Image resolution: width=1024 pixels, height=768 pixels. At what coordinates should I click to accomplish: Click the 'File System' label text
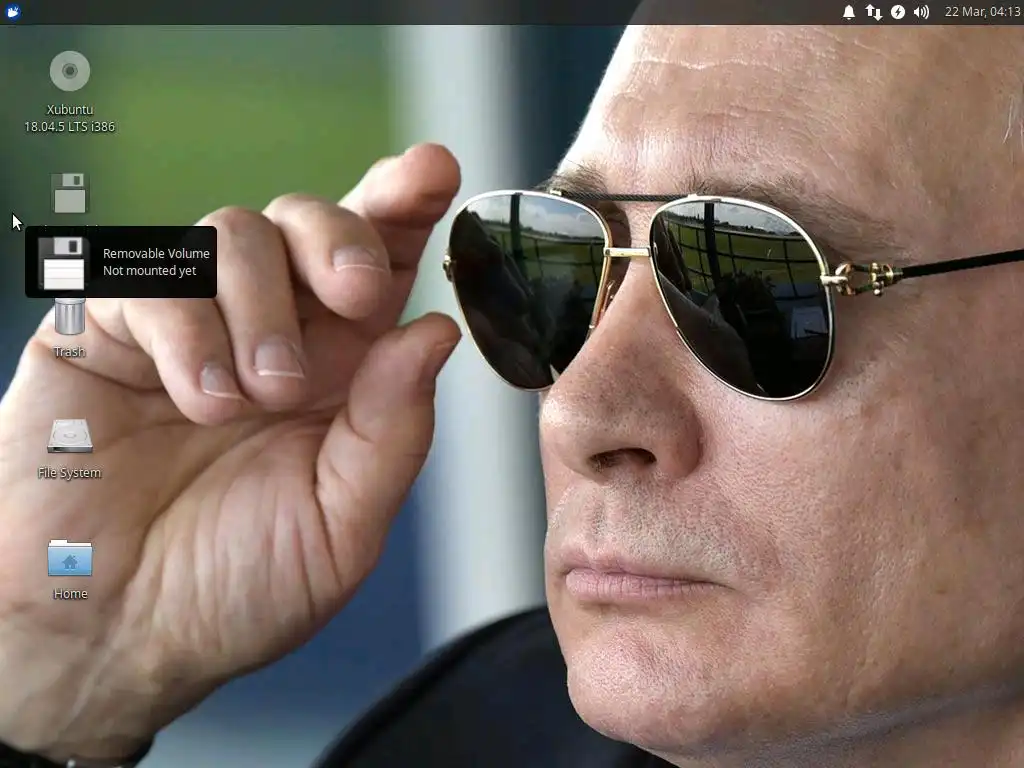(x=69, y=473)
